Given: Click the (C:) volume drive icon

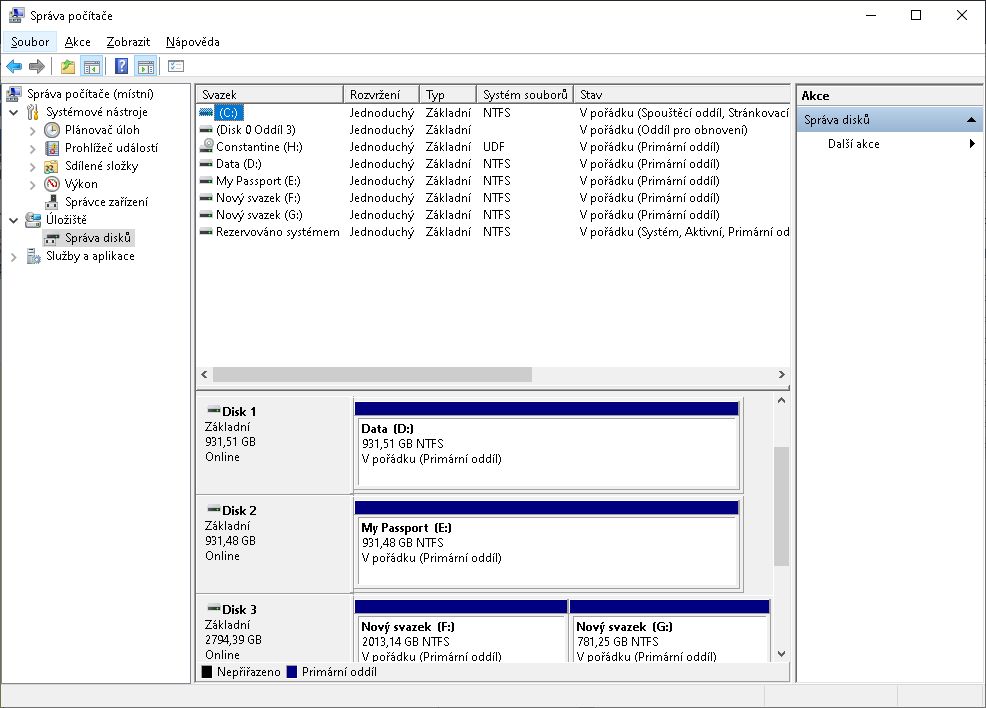Looking at the screenshot, I should 206,113.
